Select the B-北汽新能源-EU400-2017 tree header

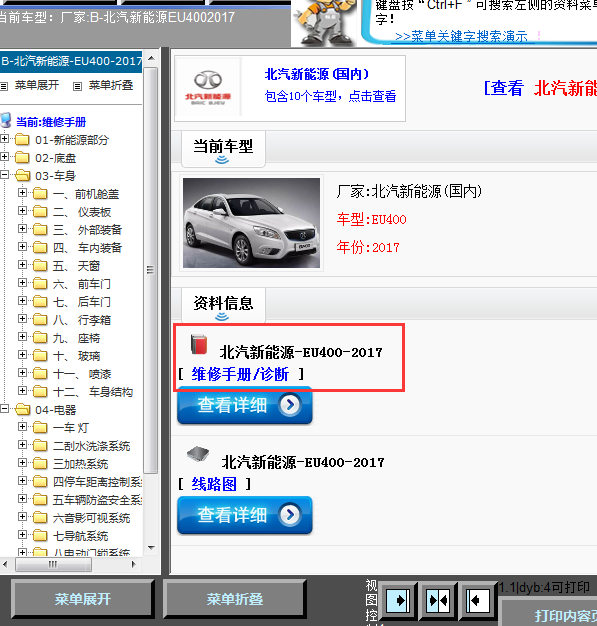click(71, 61)
